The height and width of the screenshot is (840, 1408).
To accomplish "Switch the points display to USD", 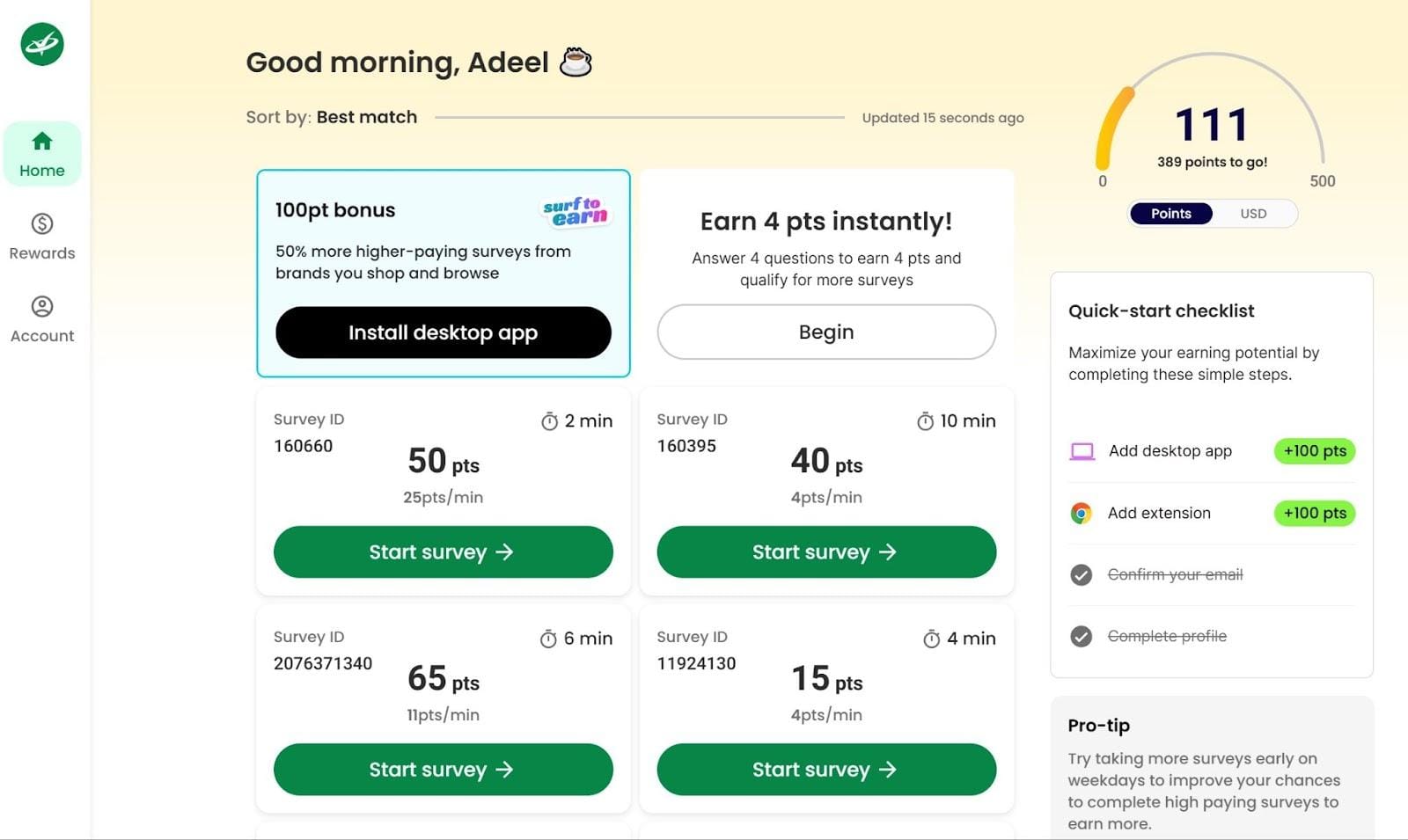I will coord(1253,213).
